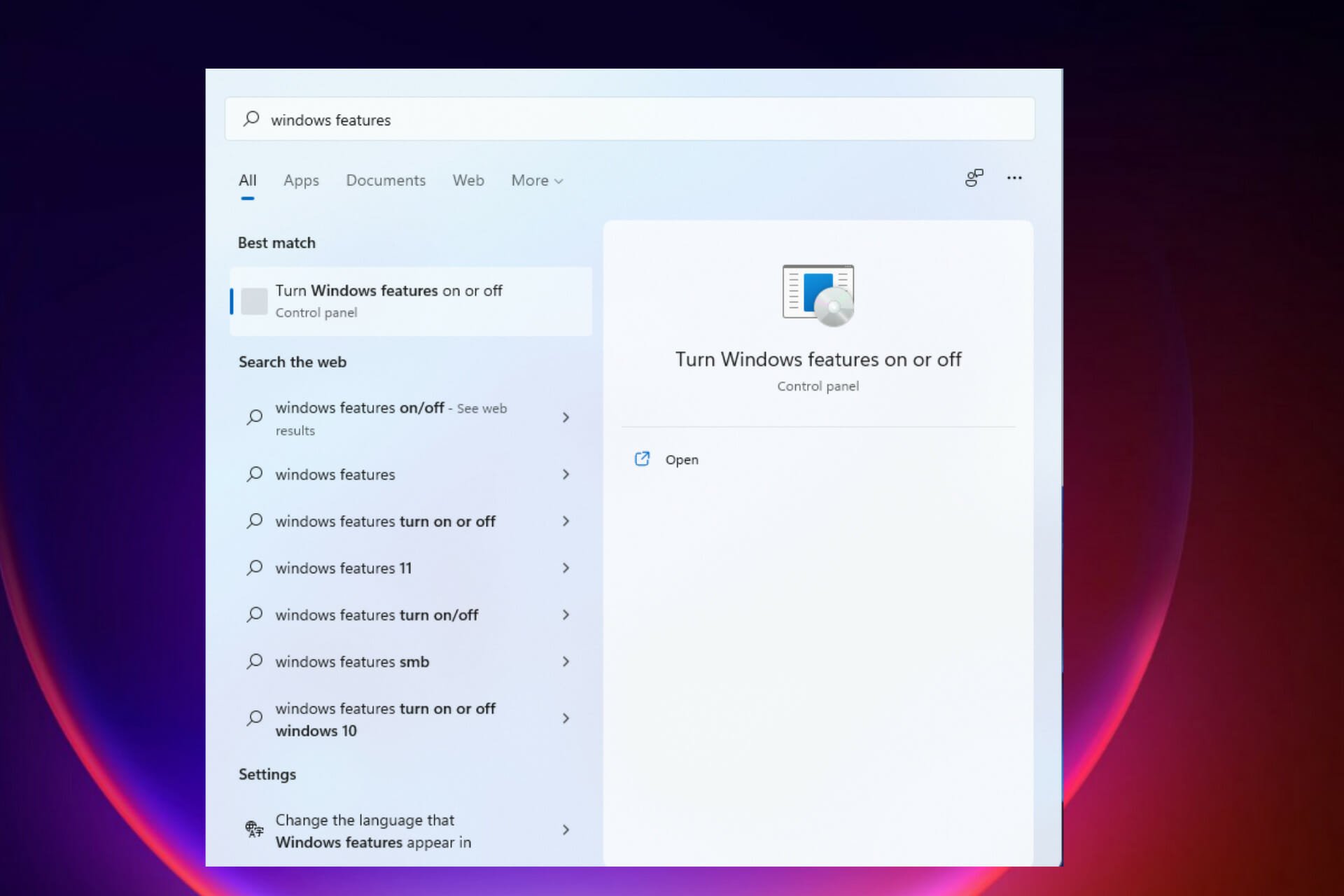Expand the windows features on/off web result
The height and width of the screenshot is (896, 1344).
tap(565, 417)
